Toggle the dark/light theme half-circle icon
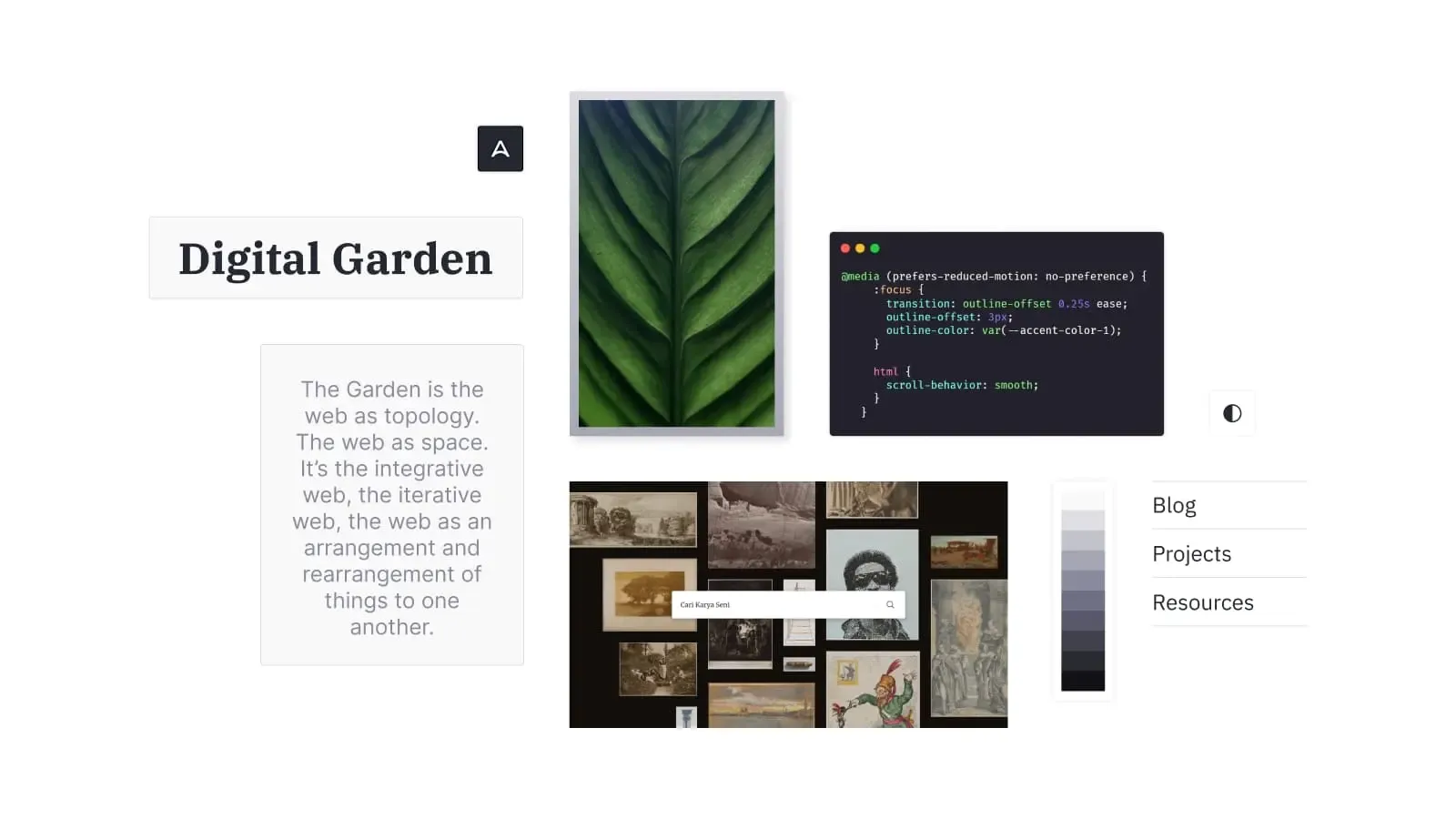The height and width of the screenshot is (819, 1456). click(1231, 413)
